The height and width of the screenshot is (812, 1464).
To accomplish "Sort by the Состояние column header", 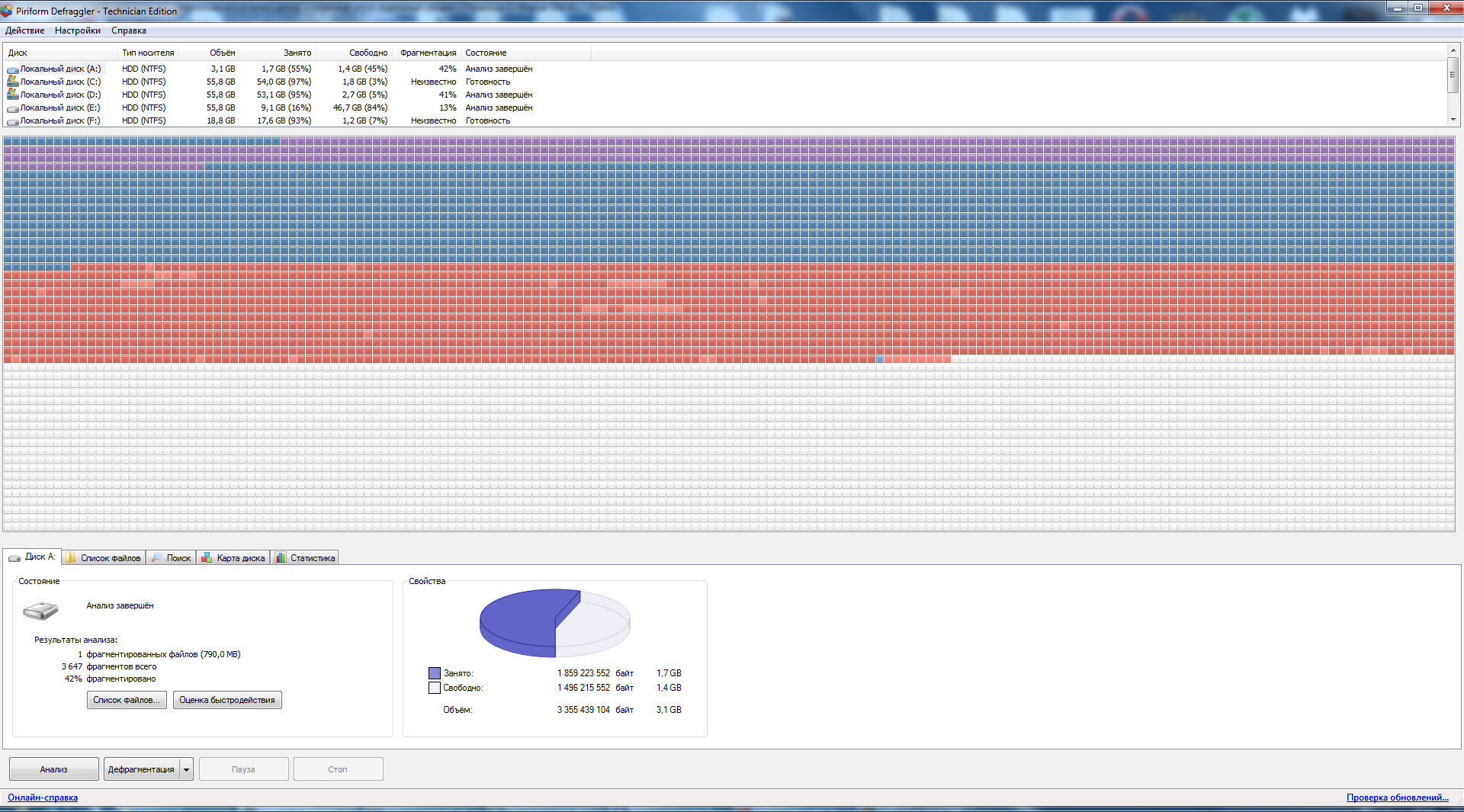I will click(x=526, y=53).
